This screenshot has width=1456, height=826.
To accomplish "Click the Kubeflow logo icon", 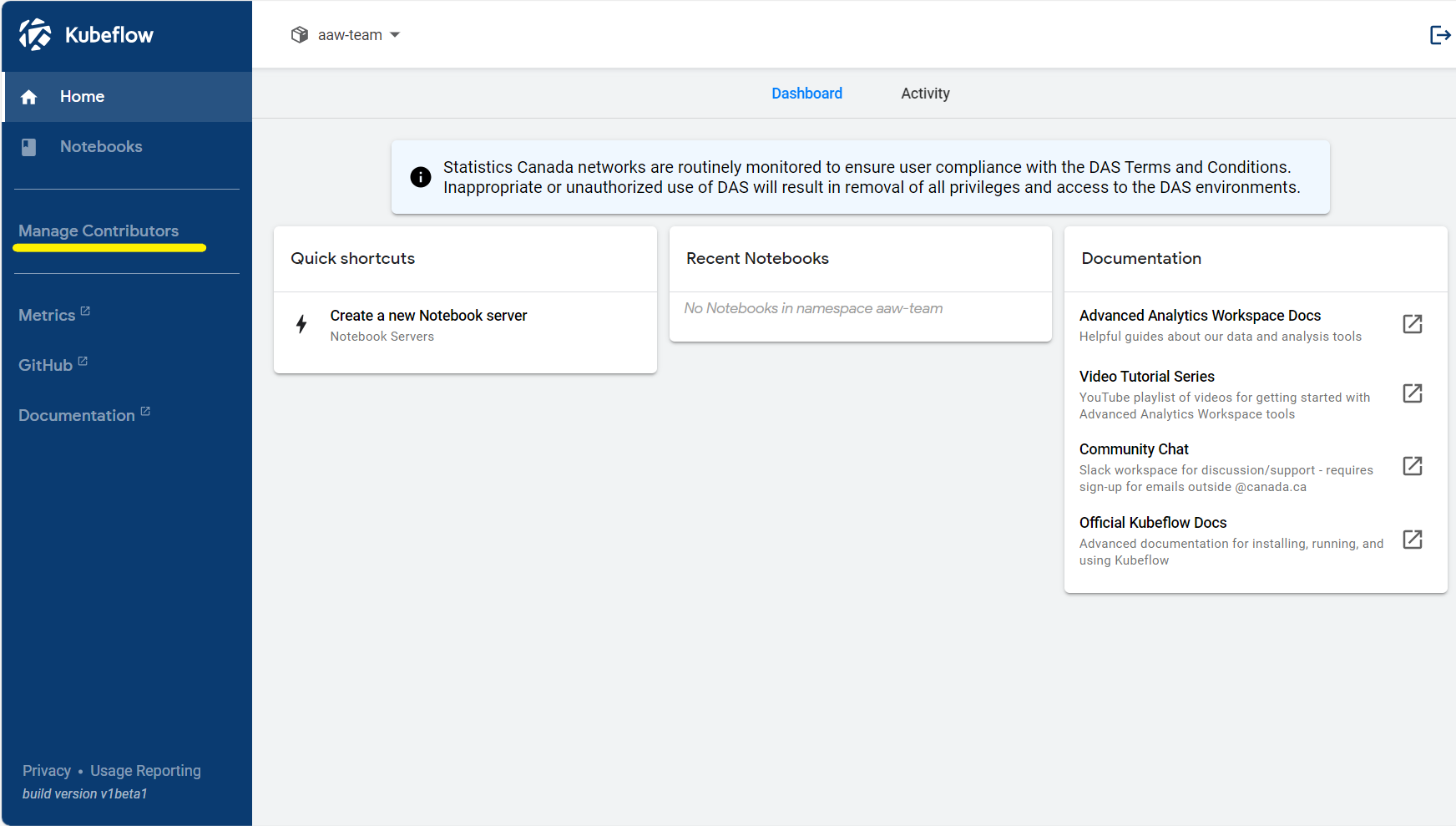I will 35,35.
